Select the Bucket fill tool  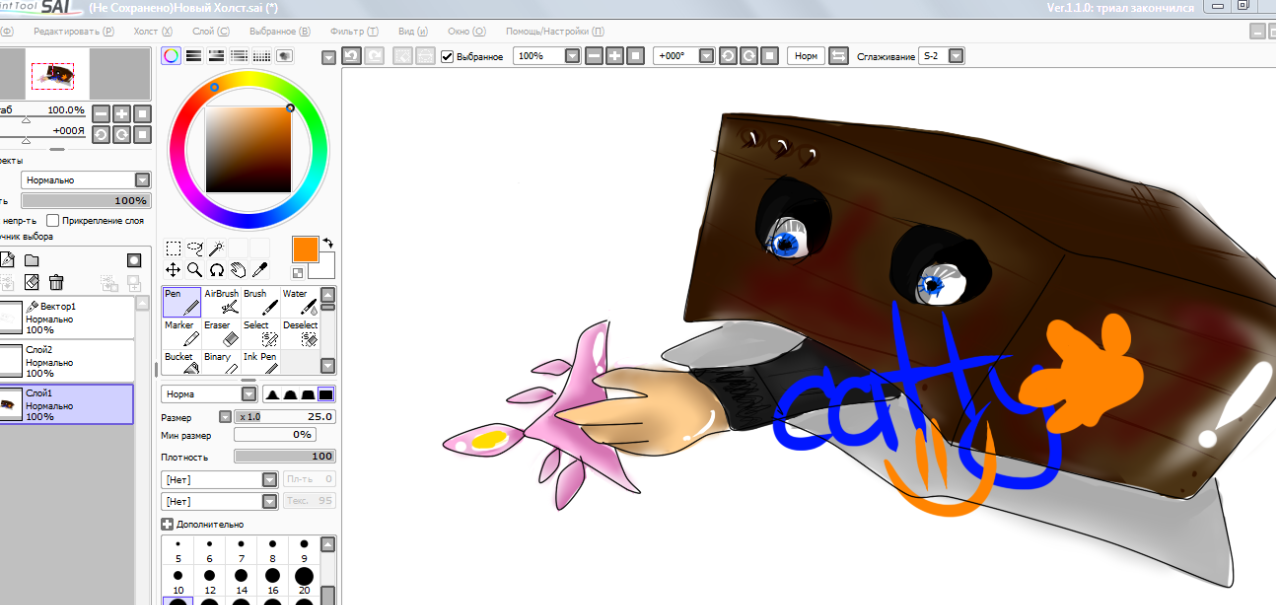click(181, 362)
